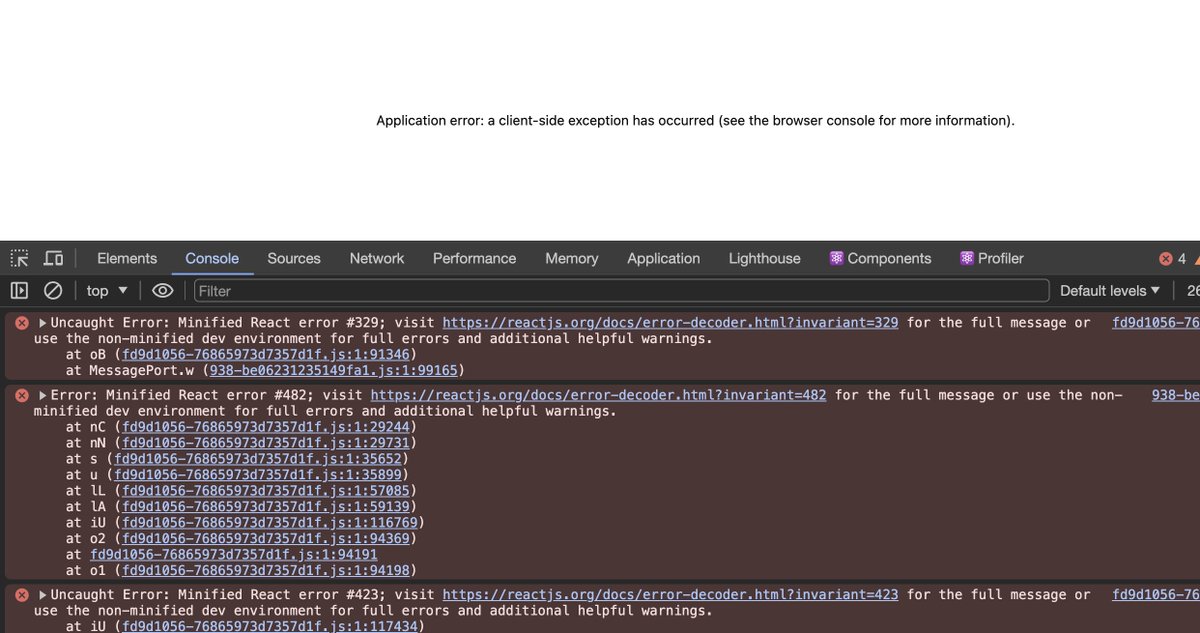Screen dimensions: 1200x633
Task: Open the lA stack frame link 1:59139
Action: [265, 507]
